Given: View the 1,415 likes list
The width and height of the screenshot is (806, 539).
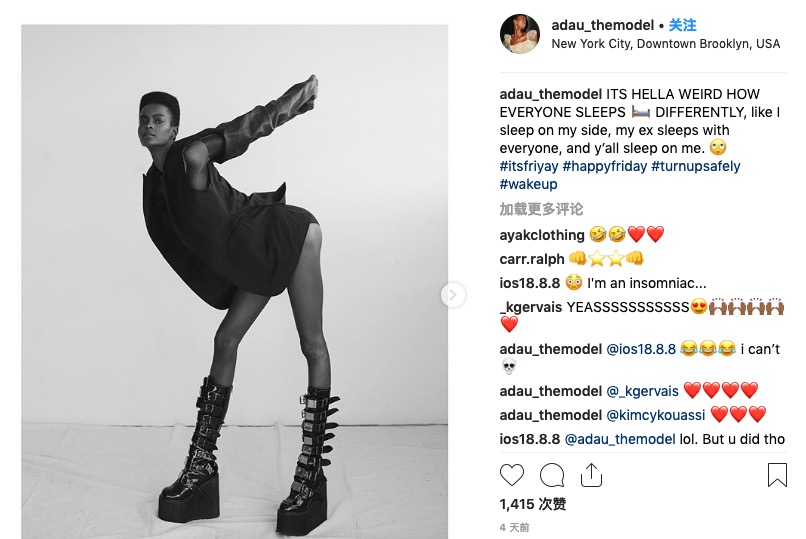Looking at the screenshot, I should (x=533, y=504).
